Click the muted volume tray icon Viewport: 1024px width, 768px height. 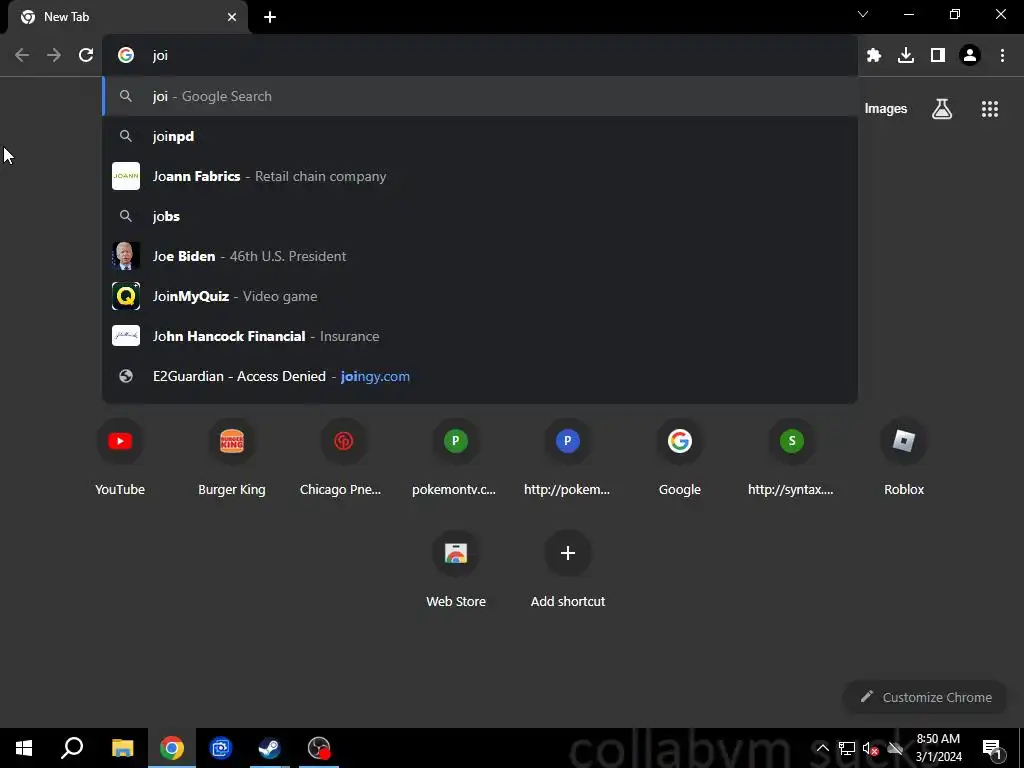click(x=871, y=748)
